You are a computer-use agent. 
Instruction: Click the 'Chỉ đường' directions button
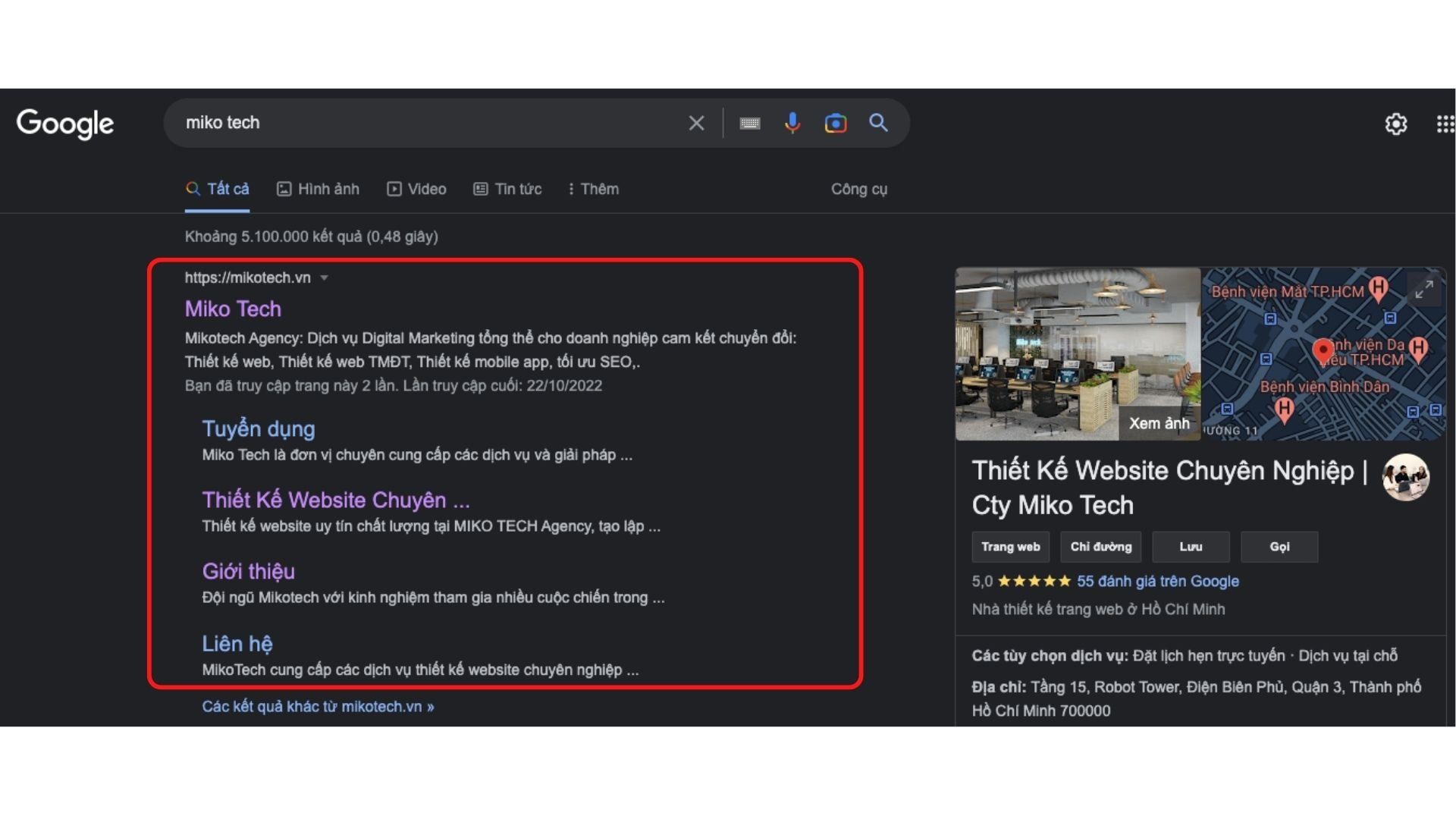1100,547
